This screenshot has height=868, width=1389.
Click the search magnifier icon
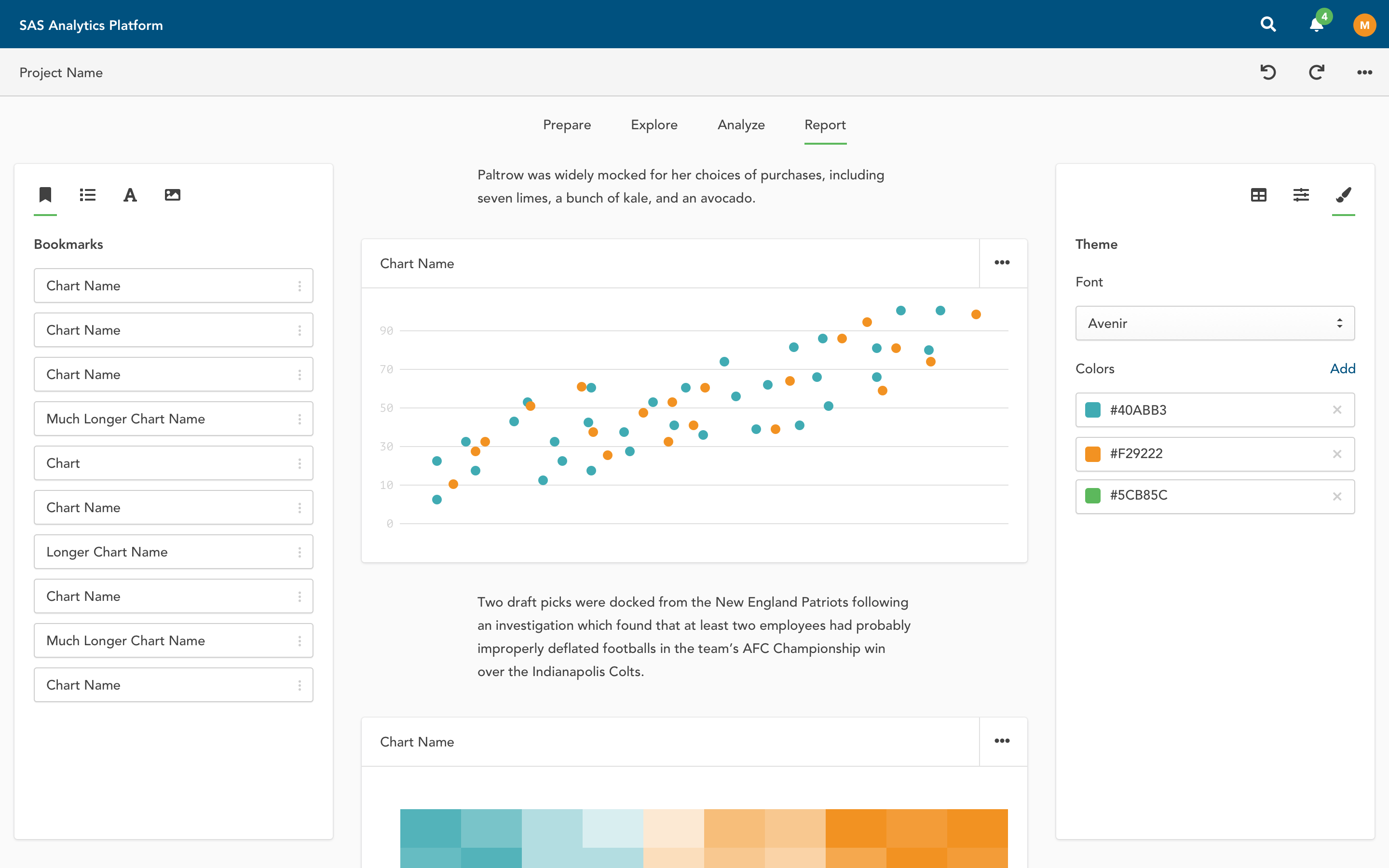[1268, 25]
